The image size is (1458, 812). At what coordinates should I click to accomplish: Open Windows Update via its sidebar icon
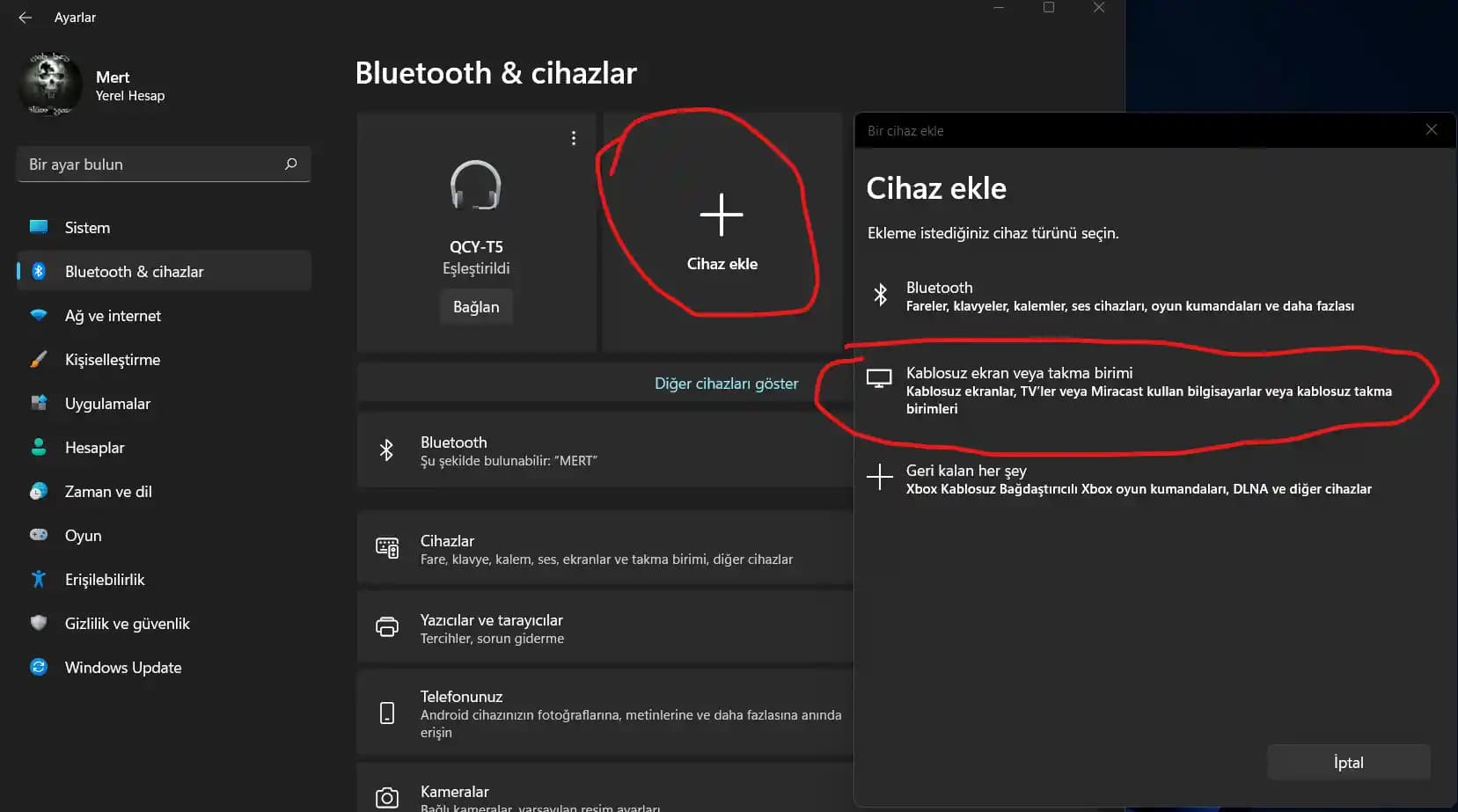tap(39, 667)
